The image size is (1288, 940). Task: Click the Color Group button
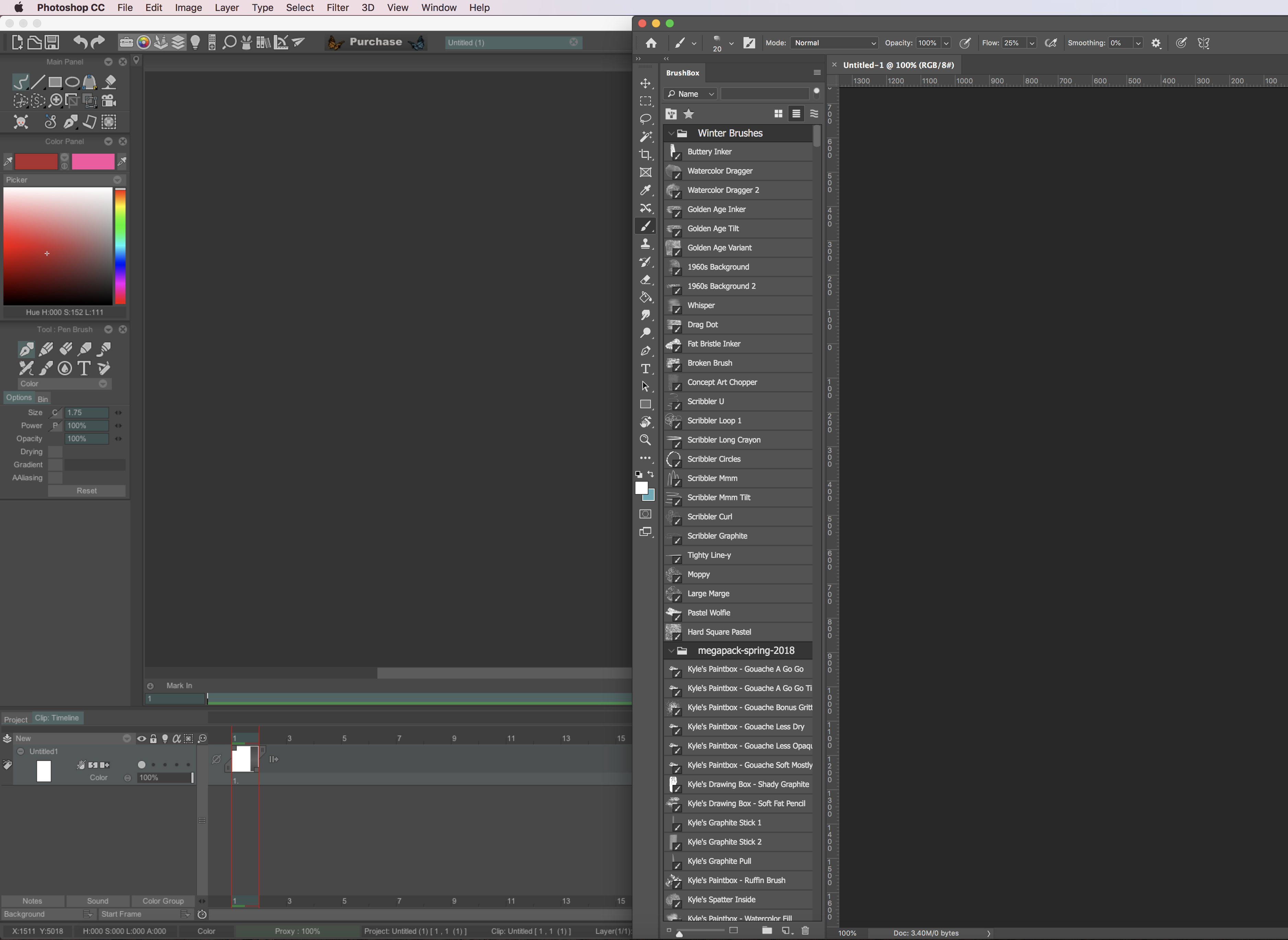pos(163,901)
